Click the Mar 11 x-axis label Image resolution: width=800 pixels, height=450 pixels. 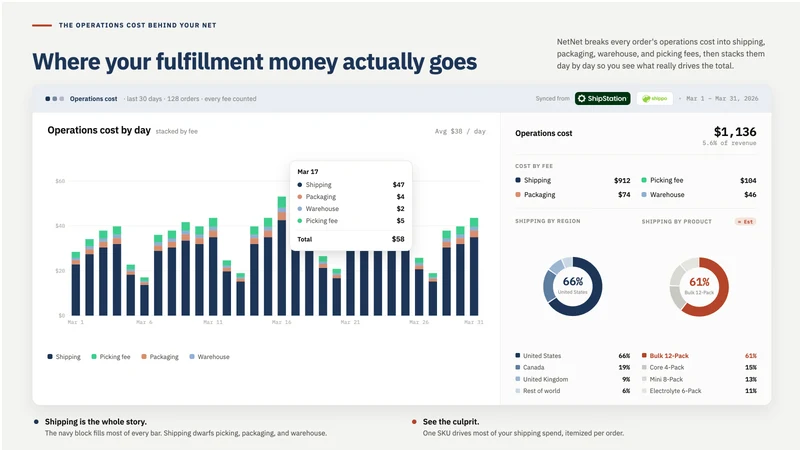pyautogui.click(x=213, y=322)
